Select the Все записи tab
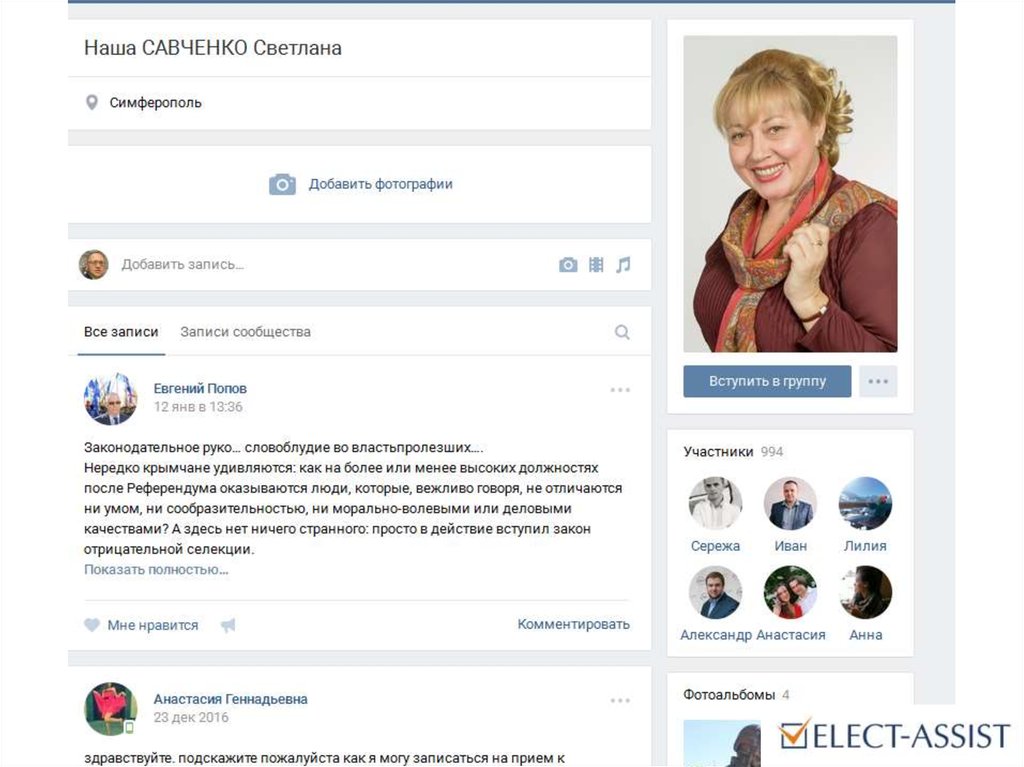 [x=121, y=332]
